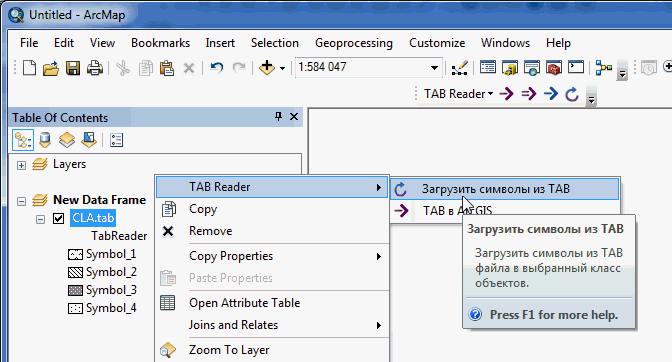The width and height of the screenshot is (672, 362).
Task: Save the map with the floppy disk icon
Action: click(73, 68)
